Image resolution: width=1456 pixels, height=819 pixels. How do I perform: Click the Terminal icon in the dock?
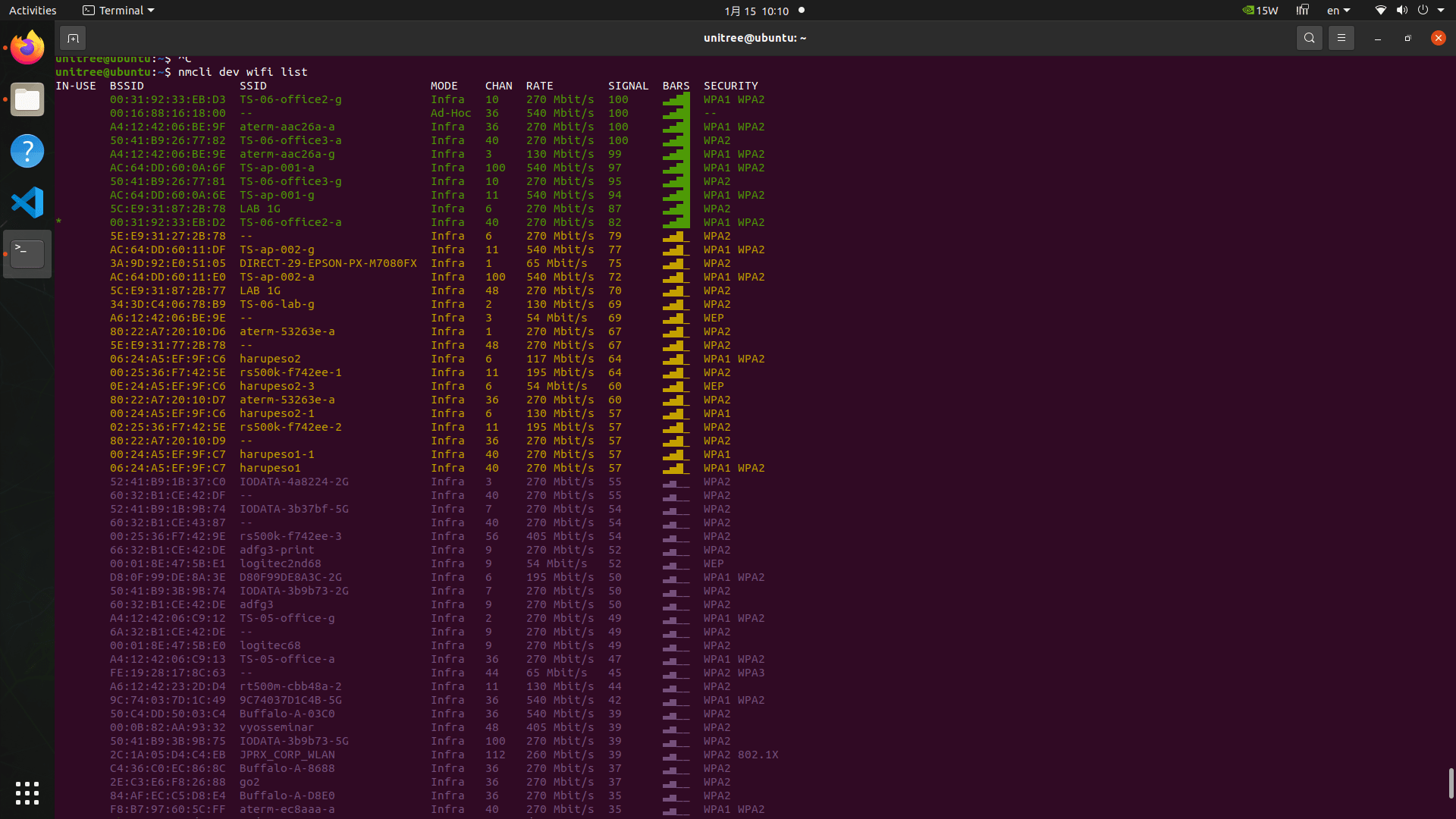[27, 254]
